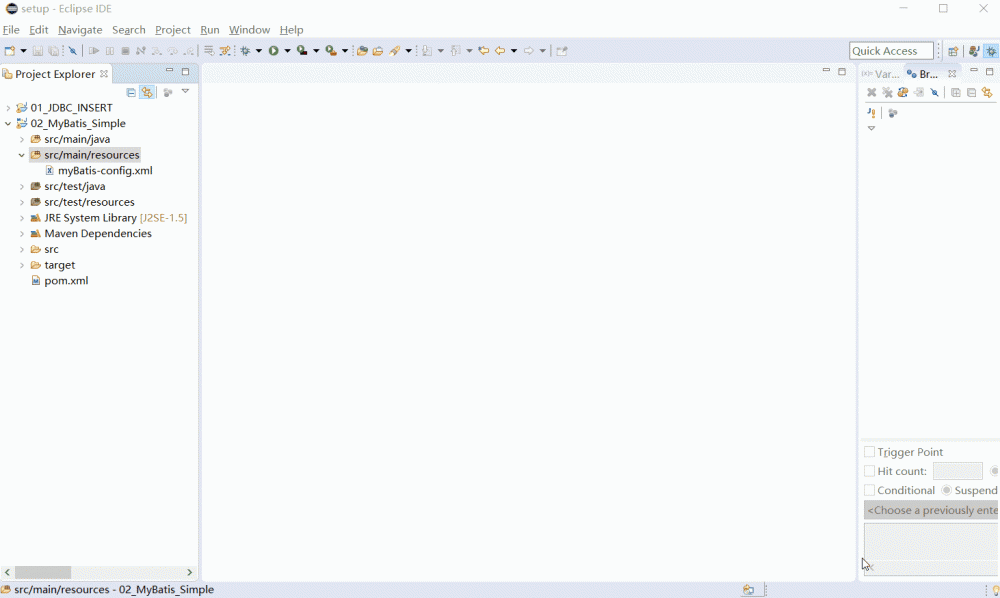Image resolution: width=1000 pixels, height=598 pixels.
Task: Click the Disconnect debug icon
Action: tap(140, 51)
